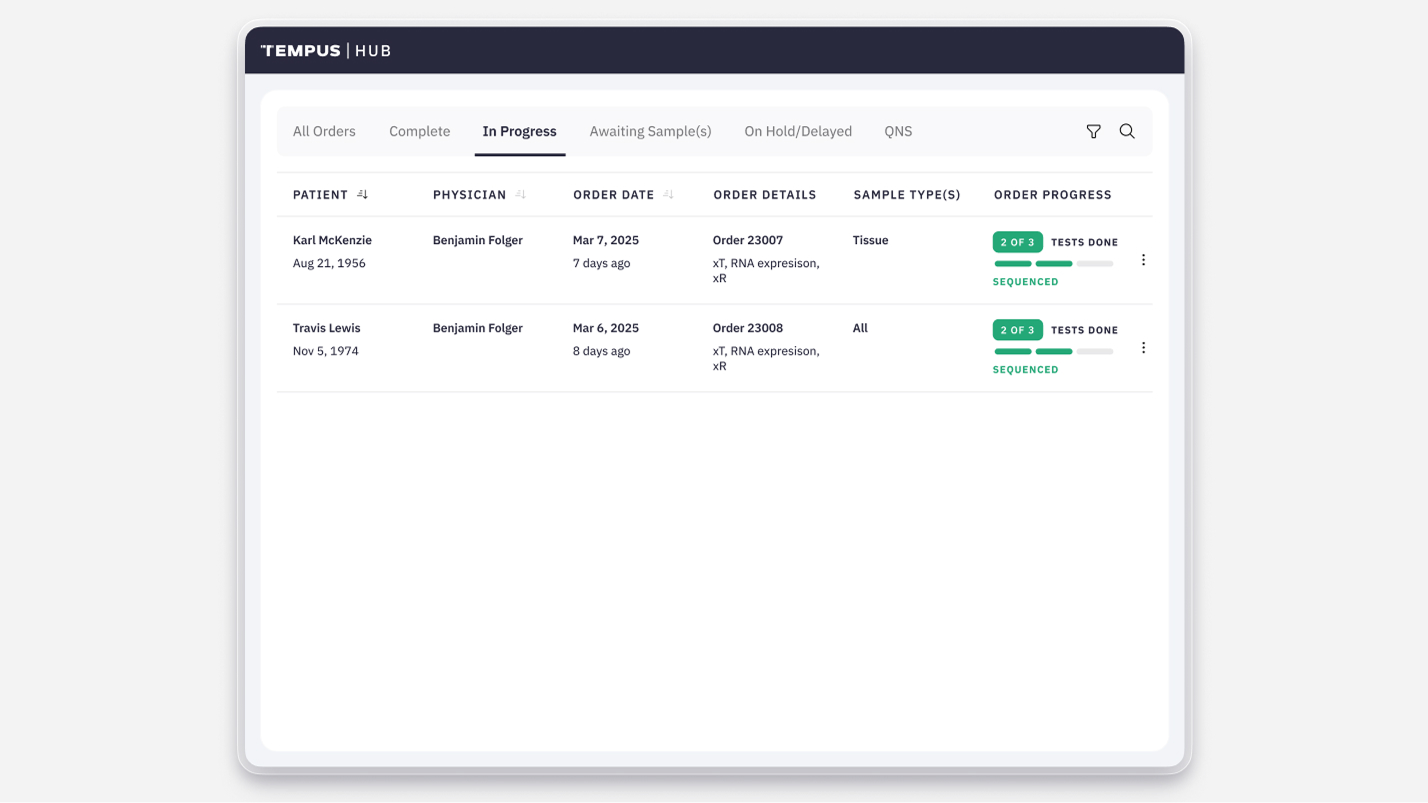Click tests list under Order 23007

coord(766,271)
